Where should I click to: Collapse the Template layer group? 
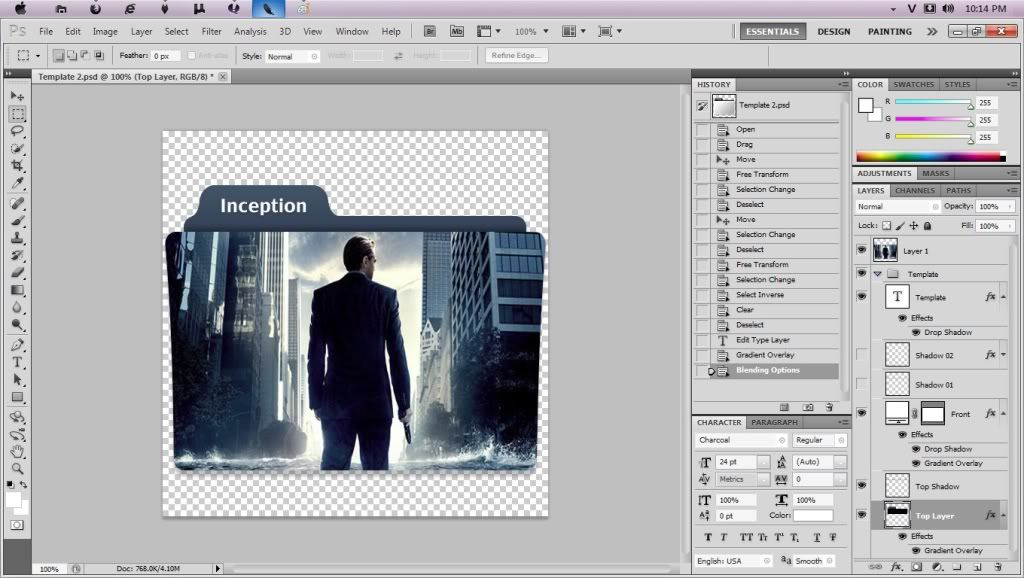[878, 274]
